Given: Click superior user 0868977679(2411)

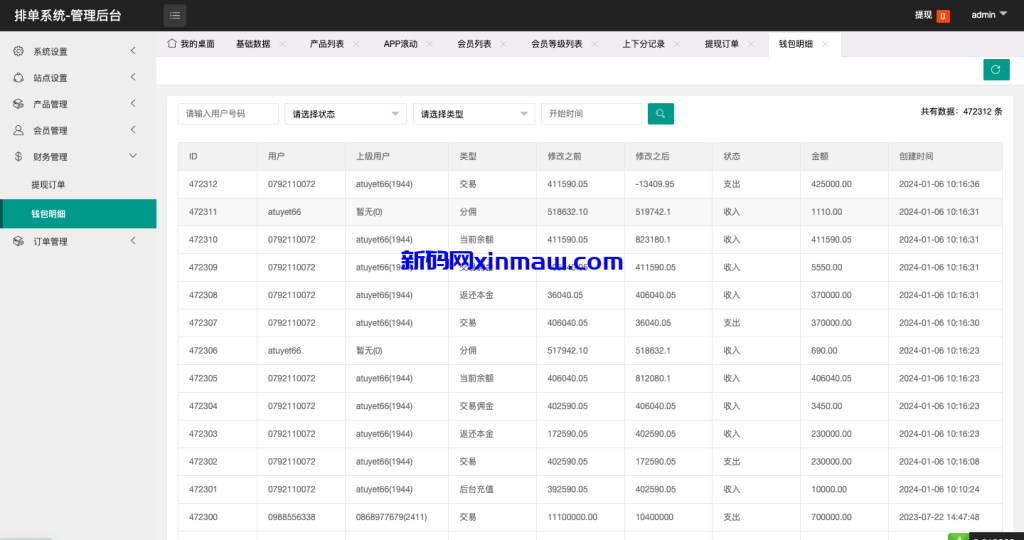Looking at the screenshot, I should pyautogui.click(x=391, y=517).
